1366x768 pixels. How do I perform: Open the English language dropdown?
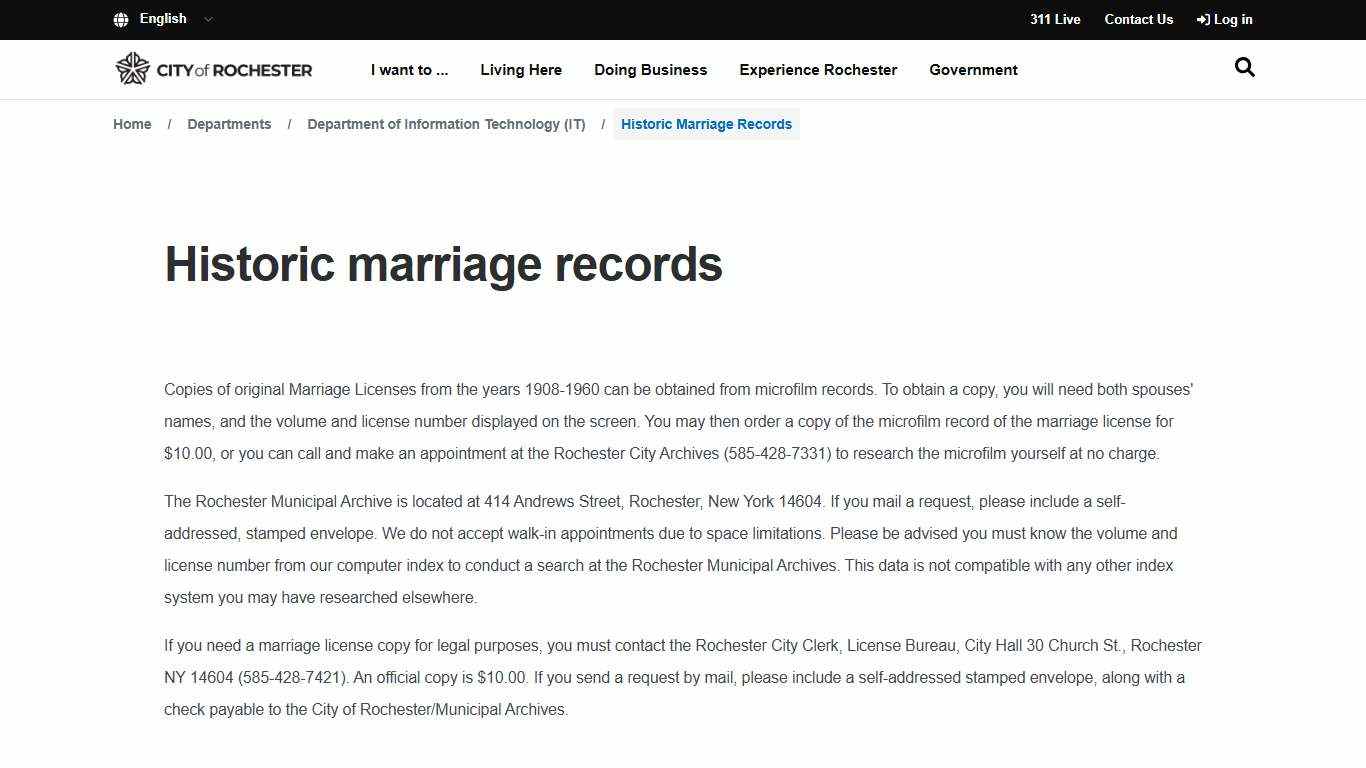(207, 19)
